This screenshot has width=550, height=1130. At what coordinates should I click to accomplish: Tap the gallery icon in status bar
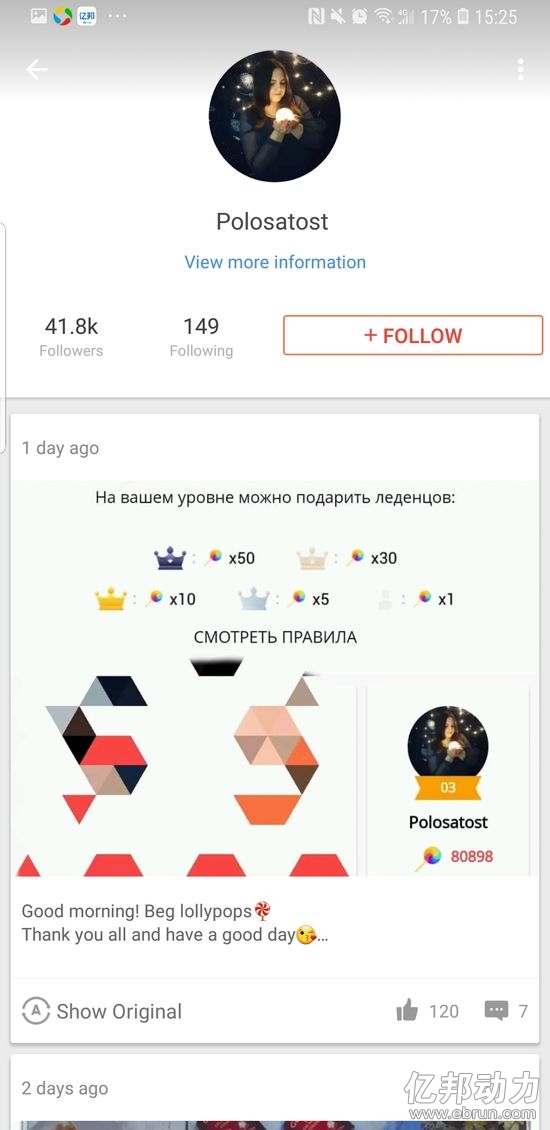click(39, 16)
